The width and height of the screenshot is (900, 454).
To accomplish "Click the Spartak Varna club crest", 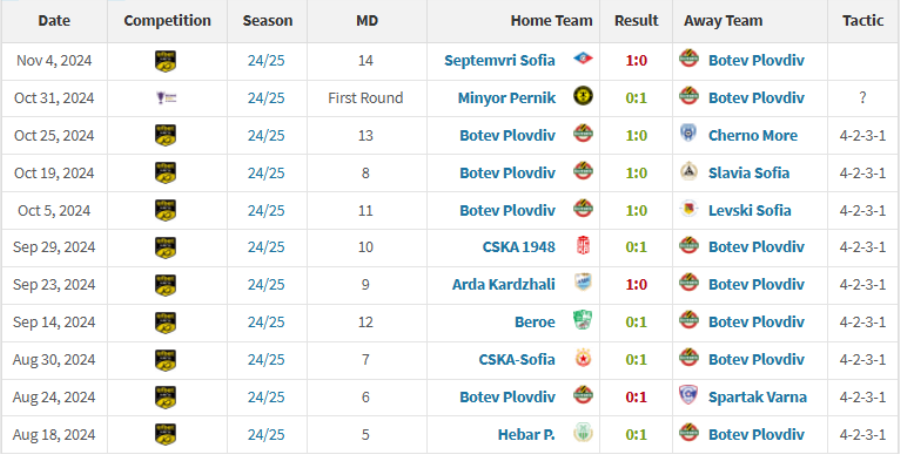I will 688,395.
